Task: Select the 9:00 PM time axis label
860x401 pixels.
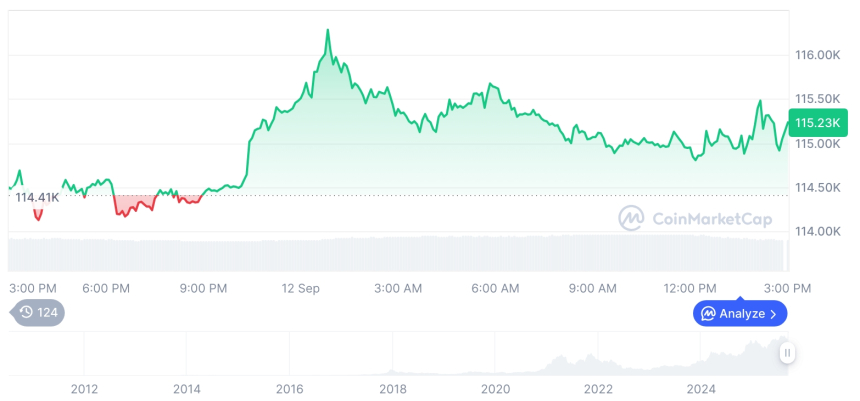Action: 203,289
